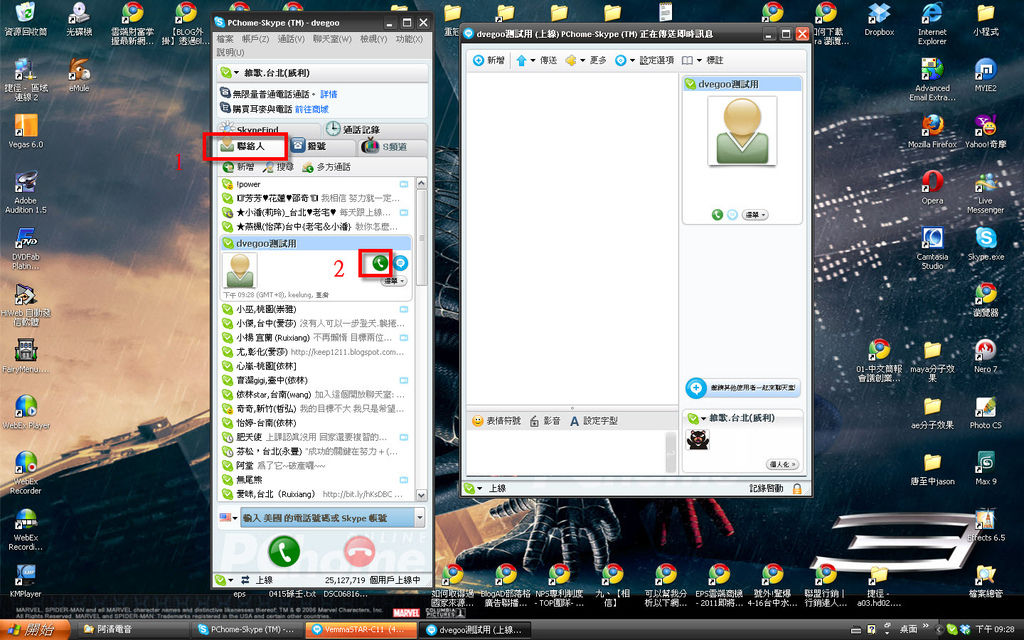Click 影音 media button in chat window

pos(545,421)
